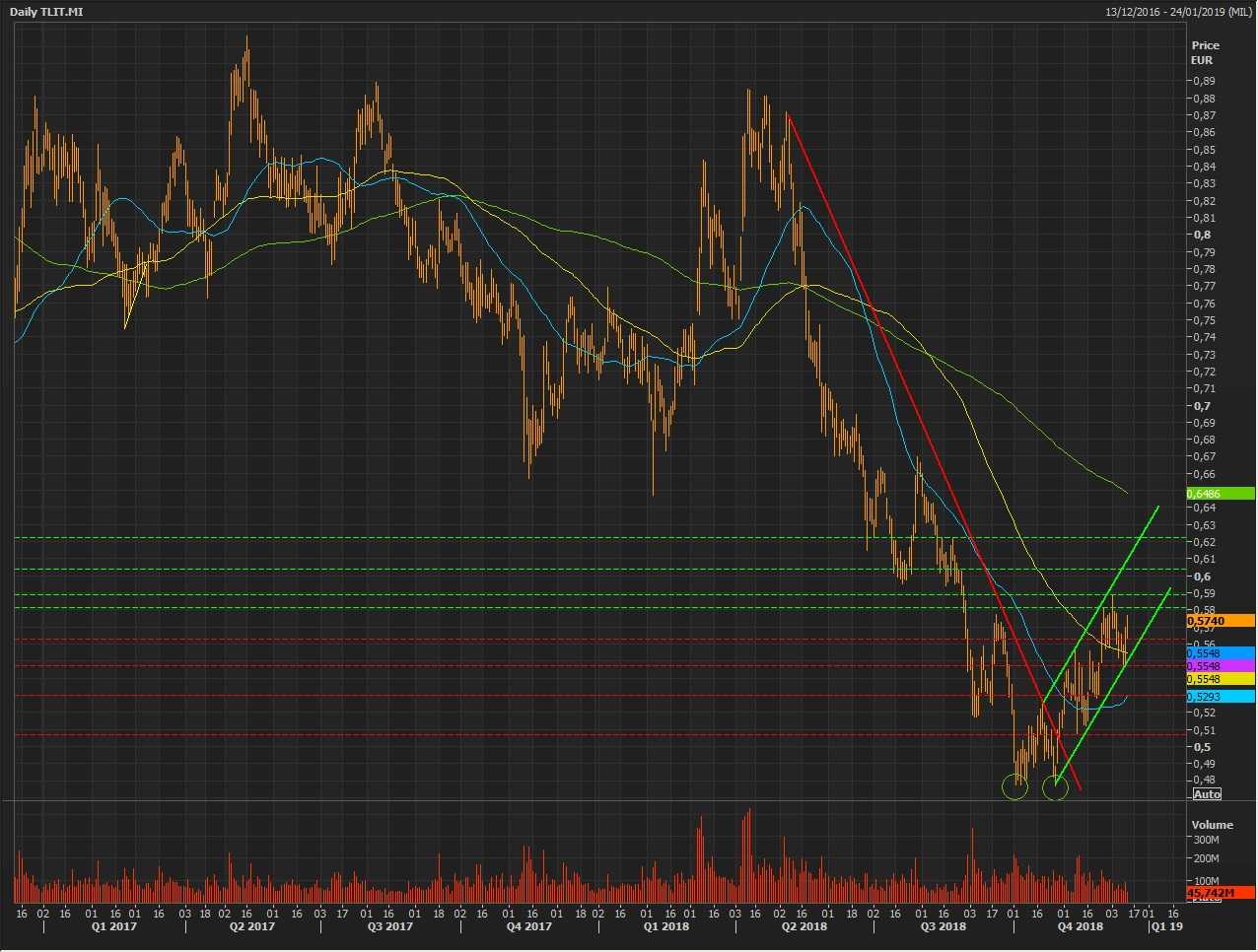Select the left green circle bottom marker
The height and width of the screenshot is (952, 1258).
[x=1014, y=786]
